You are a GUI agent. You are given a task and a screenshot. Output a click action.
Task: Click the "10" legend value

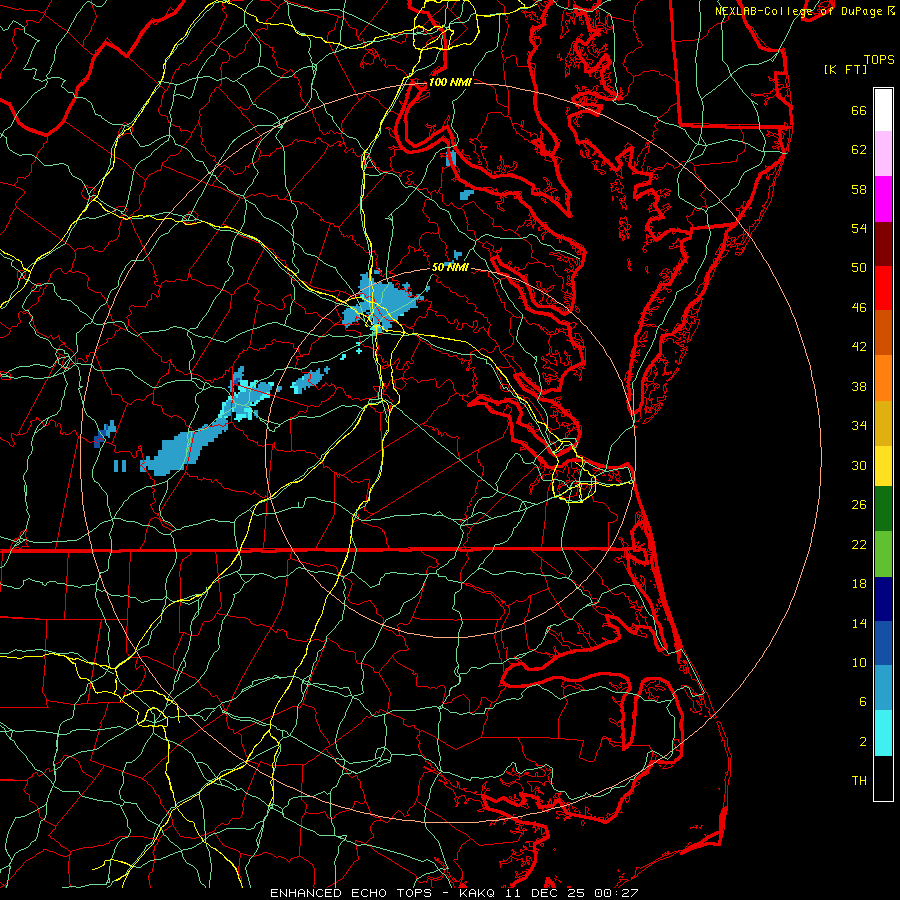(x=859, y=663)
